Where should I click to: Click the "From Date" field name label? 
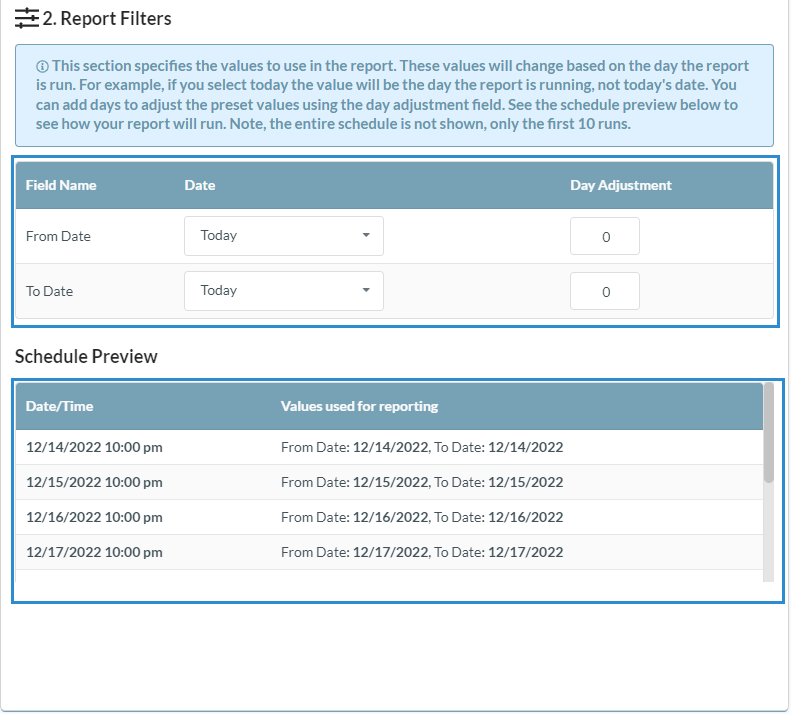tap(58, 237)
